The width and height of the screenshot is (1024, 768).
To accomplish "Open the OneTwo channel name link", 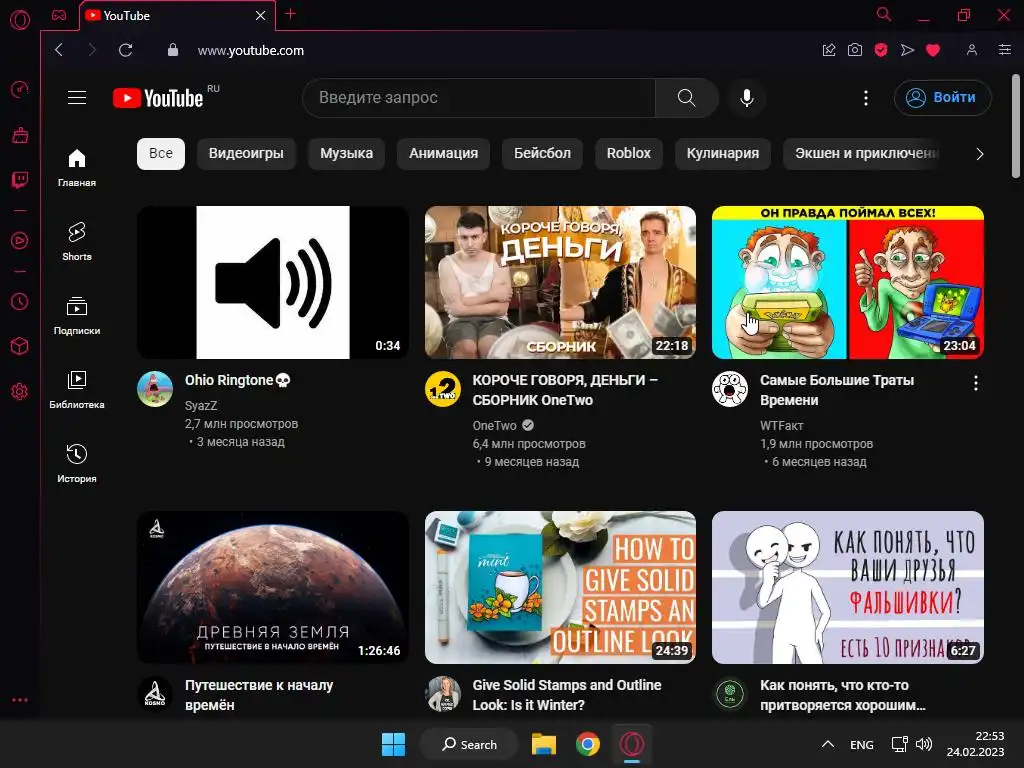I will click(494, 426).
